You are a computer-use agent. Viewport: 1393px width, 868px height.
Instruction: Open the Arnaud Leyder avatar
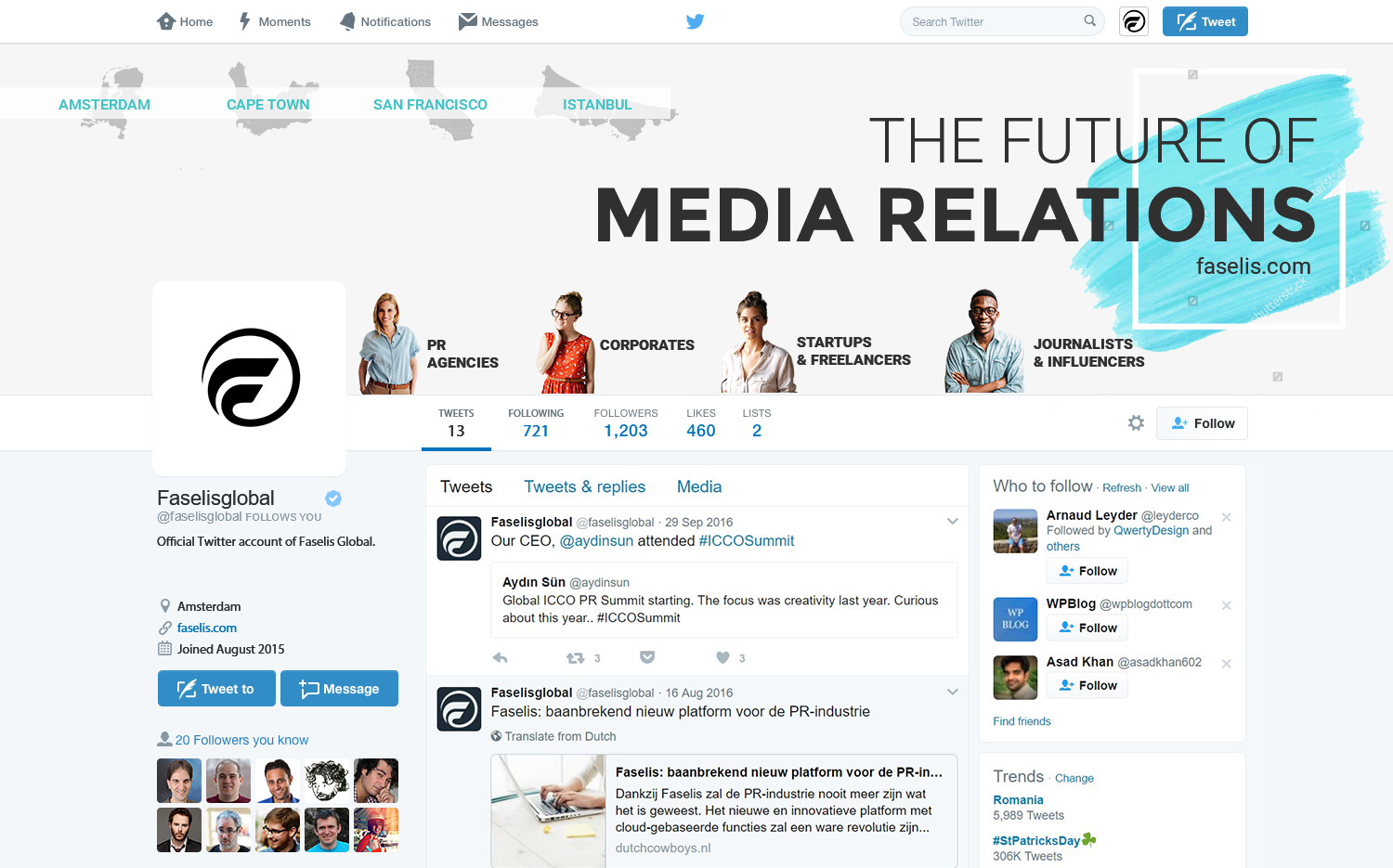pyautogui.click(x=1015, y=531)
